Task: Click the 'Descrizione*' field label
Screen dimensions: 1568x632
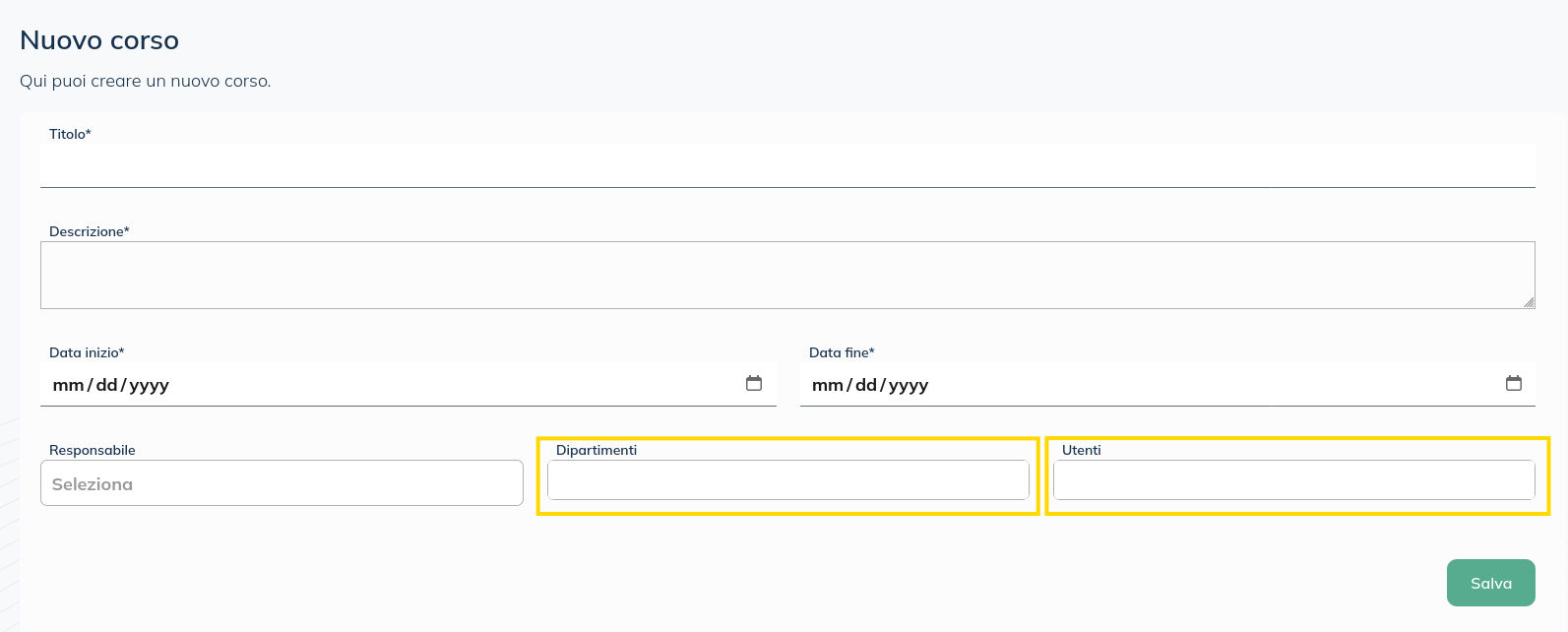Action: point(89,231)
